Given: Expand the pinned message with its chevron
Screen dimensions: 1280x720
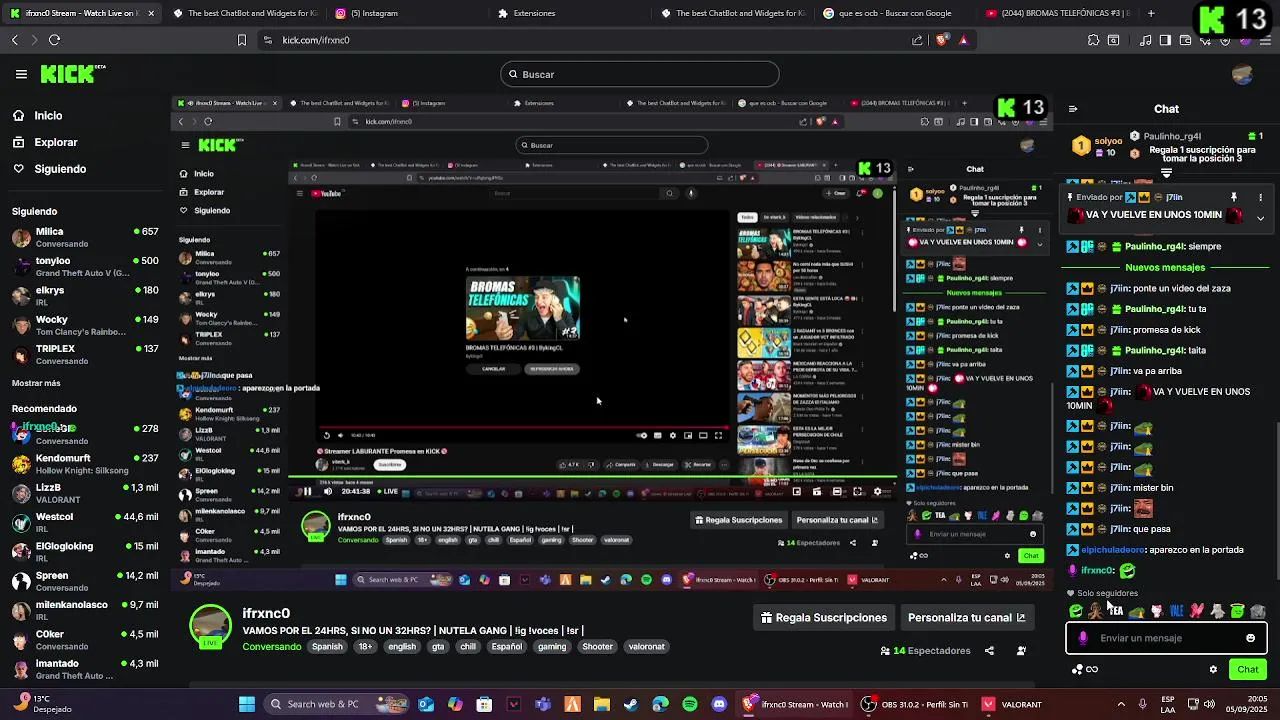Looking at the screenshot, I should click(1260, 218).
